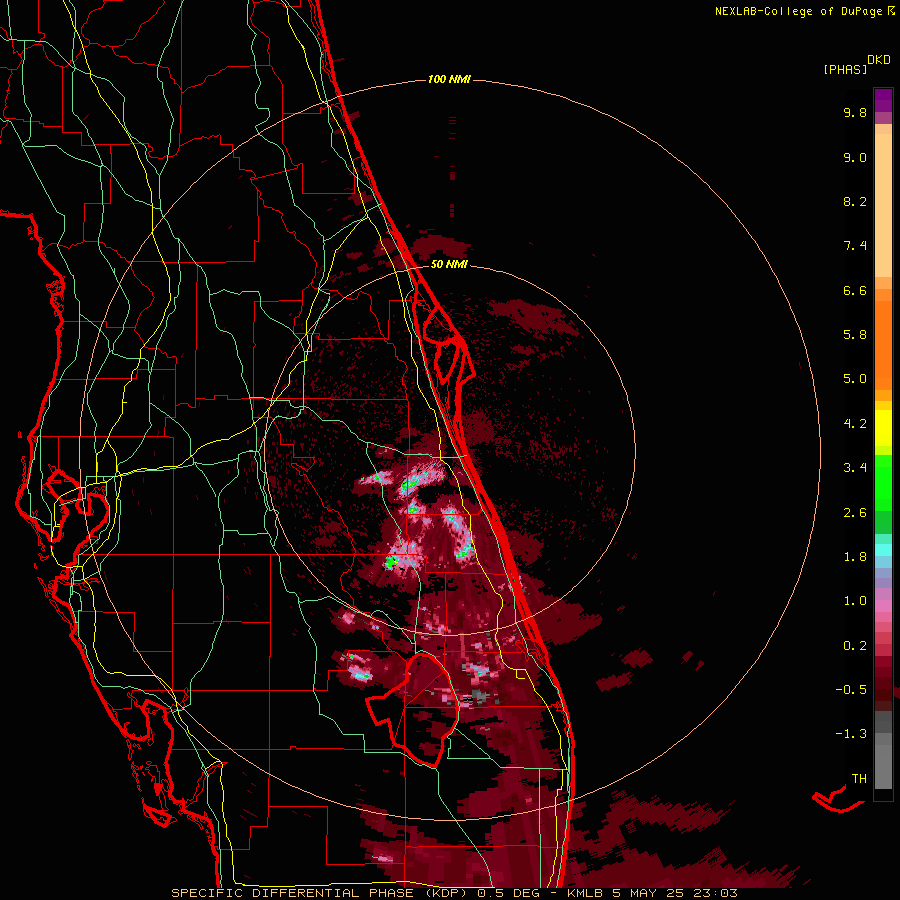
Task: Click the 8.2 scale value
Action: [x=855, y=201]
